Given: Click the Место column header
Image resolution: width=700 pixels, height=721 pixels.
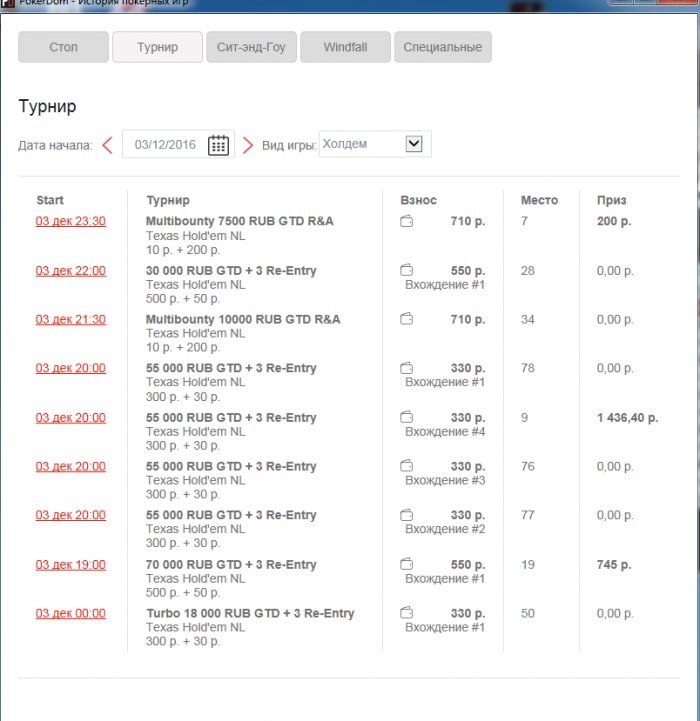Looking at the screenshot, I should (539, 200).
